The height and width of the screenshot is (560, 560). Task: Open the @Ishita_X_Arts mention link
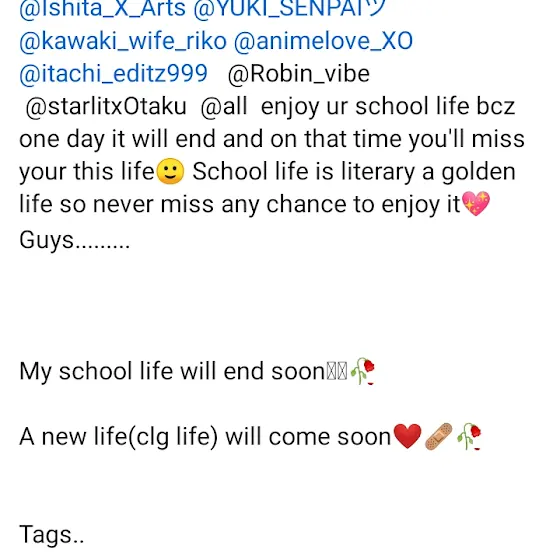[x=102, y=9]
